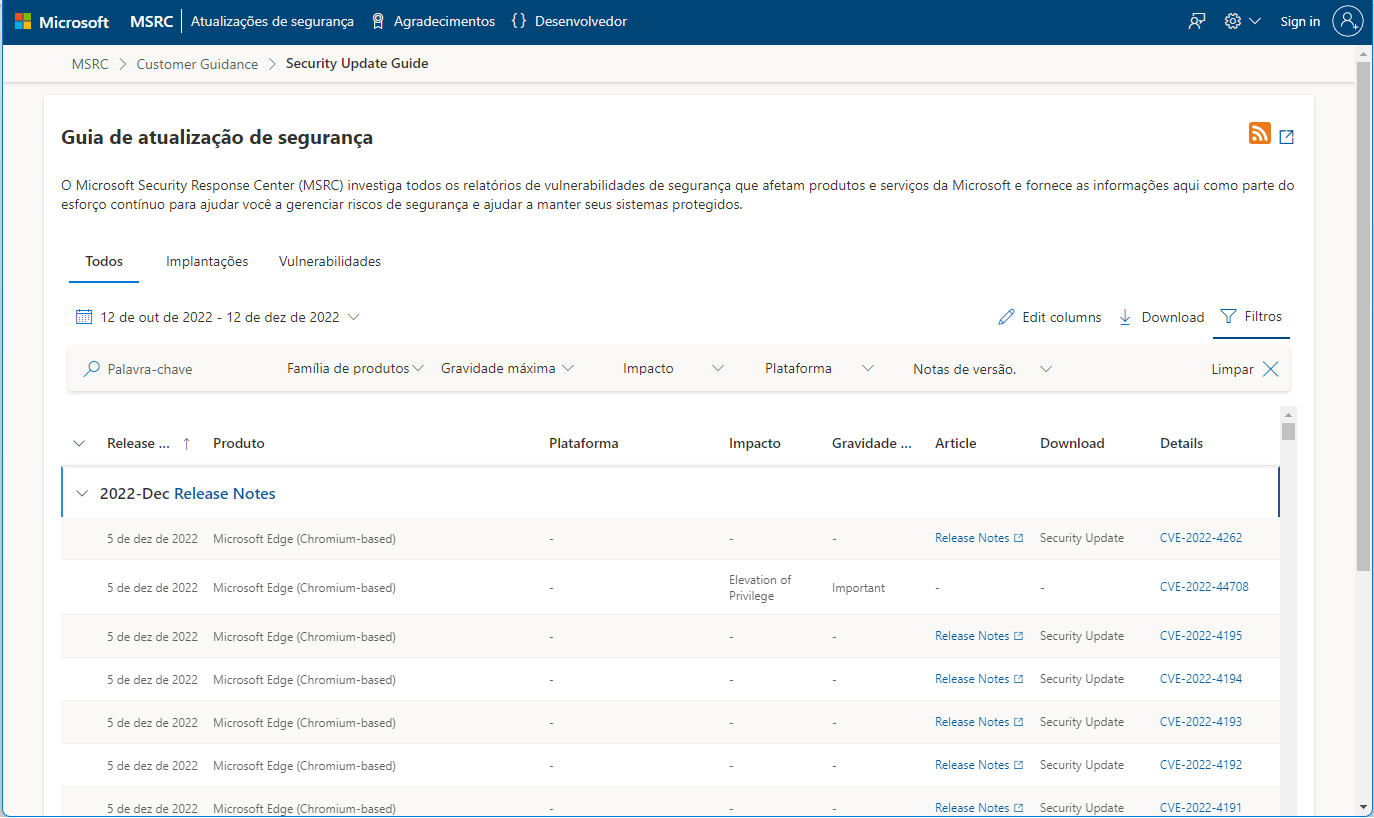Open the Gravidade máxima dropdown

tap(508, 368)
